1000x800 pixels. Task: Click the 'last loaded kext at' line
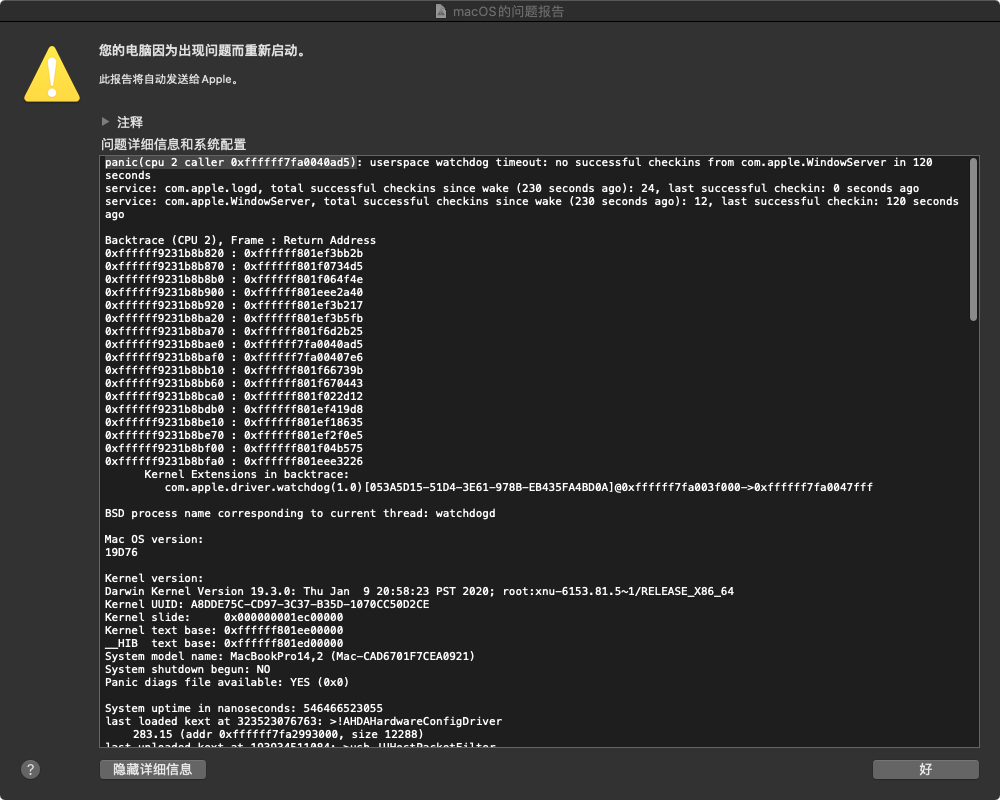[x=304, y=722]
